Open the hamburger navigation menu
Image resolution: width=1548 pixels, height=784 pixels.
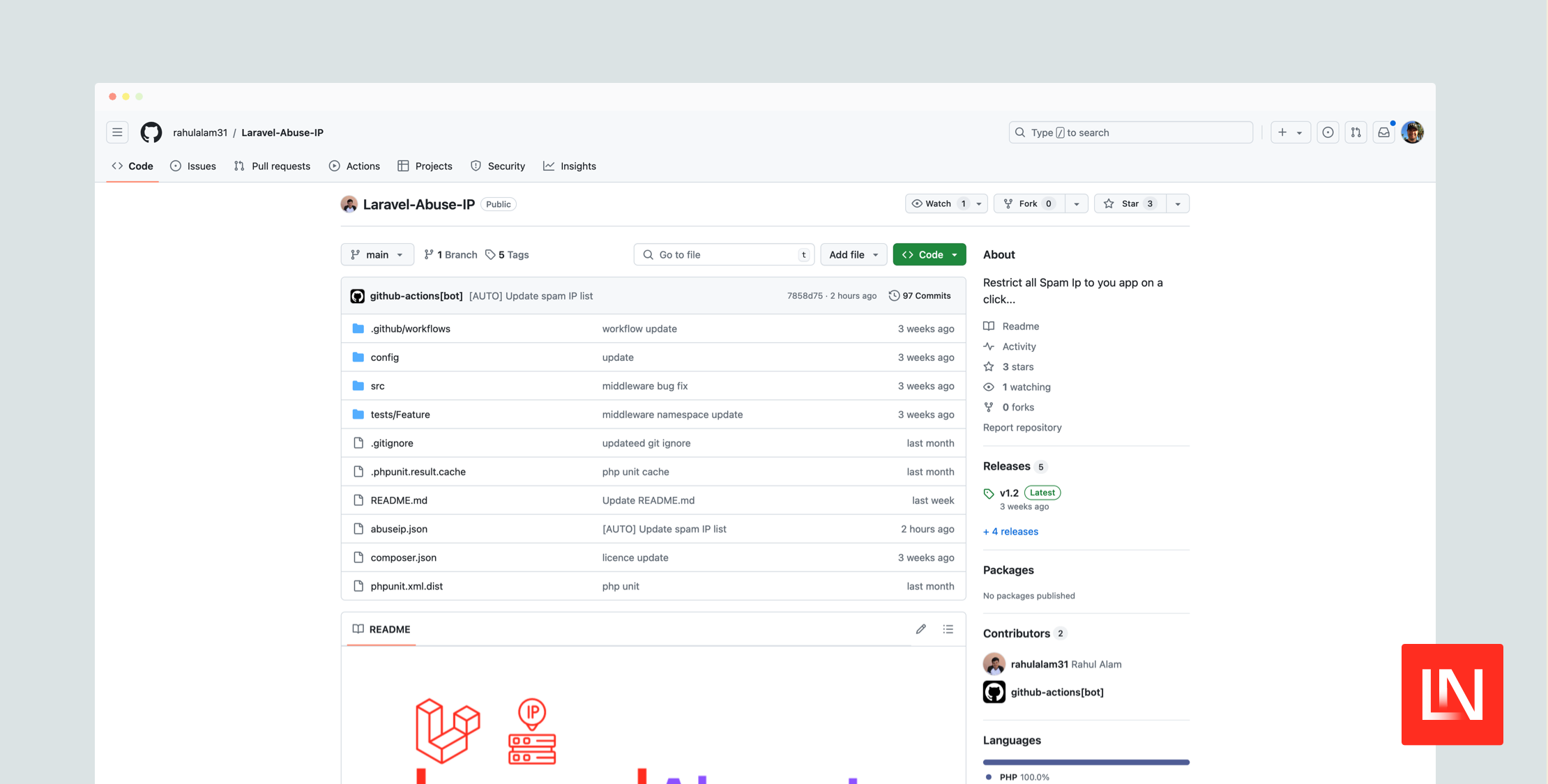(117, 132)
